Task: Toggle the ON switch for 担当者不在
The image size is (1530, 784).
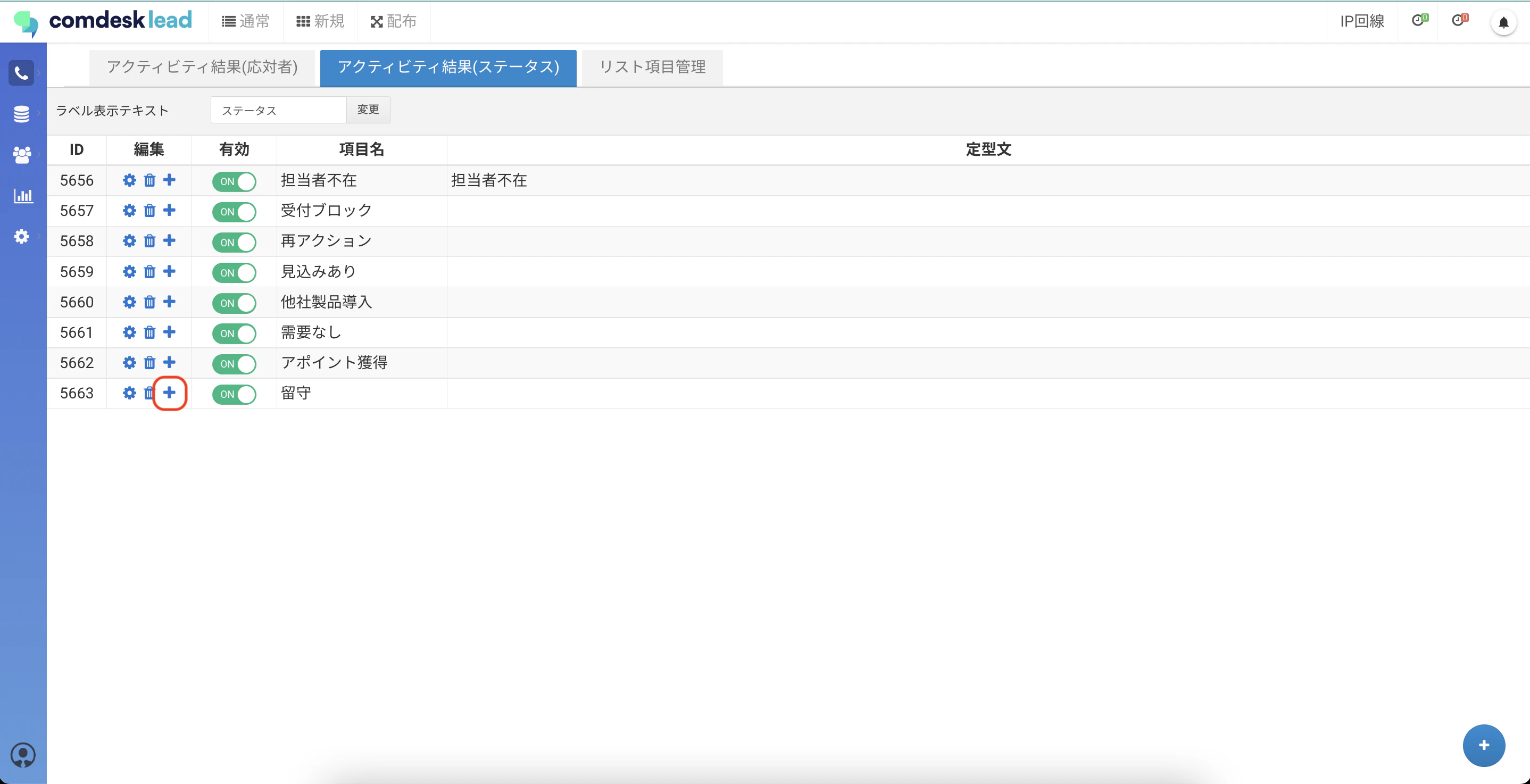Action: coord(234,181)
